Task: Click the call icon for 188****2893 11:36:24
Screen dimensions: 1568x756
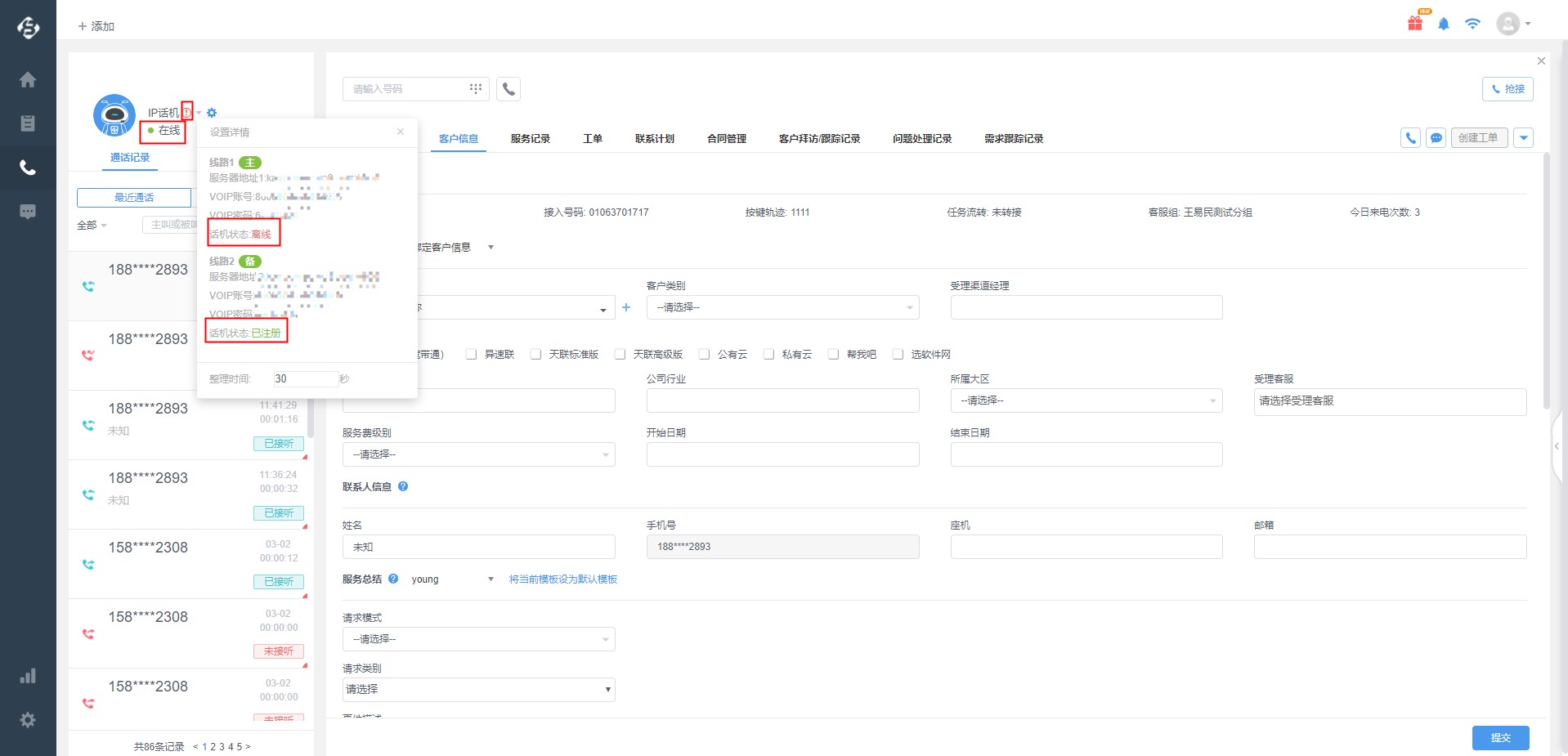Action: pos(88,494)
